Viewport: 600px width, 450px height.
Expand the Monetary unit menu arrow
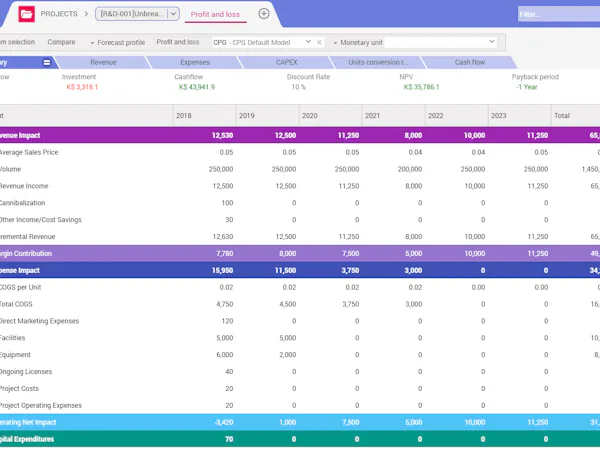coord(335,43)
